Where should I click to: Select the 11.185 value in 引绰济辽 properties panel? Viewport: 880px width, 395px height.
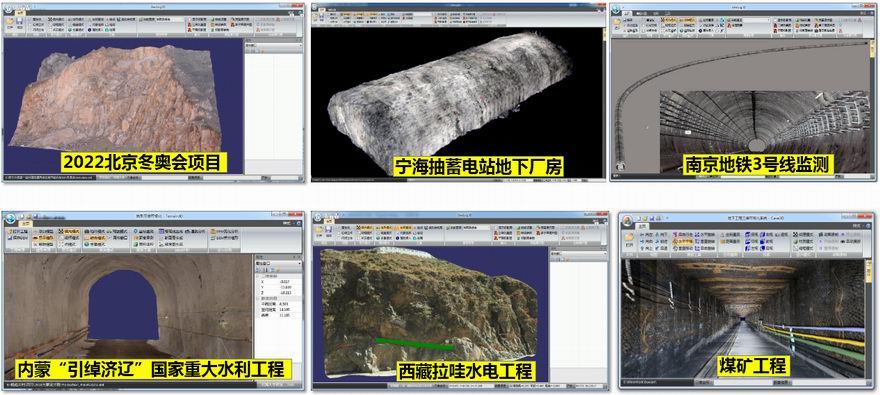tap(284, 315)
